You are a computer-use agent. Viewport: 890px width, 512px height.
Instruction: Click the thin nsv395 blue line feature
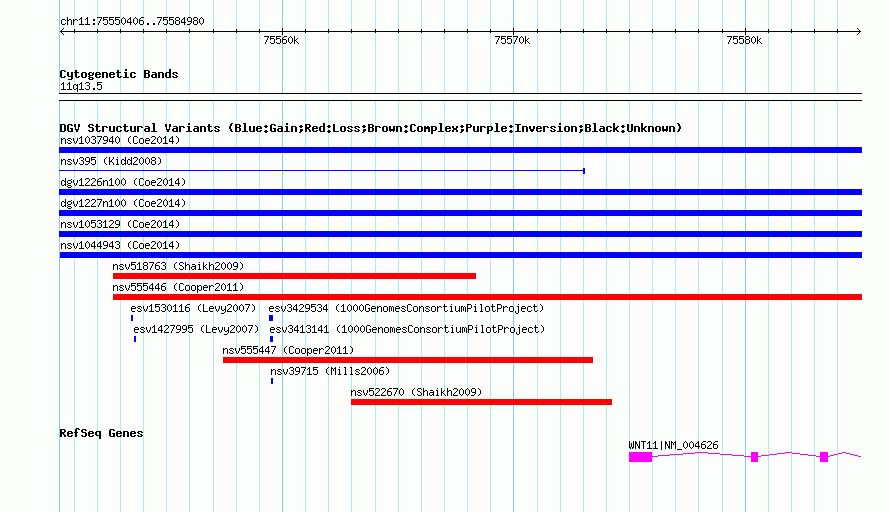point(322,170)
